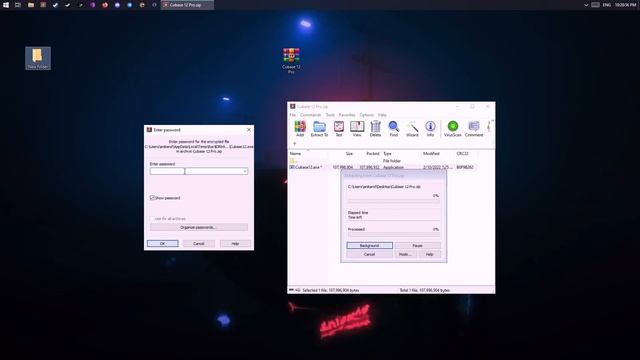Viewport: 640px width, 360px height.
Task: Select the New folder desktop icon
Action: (38, 58)
